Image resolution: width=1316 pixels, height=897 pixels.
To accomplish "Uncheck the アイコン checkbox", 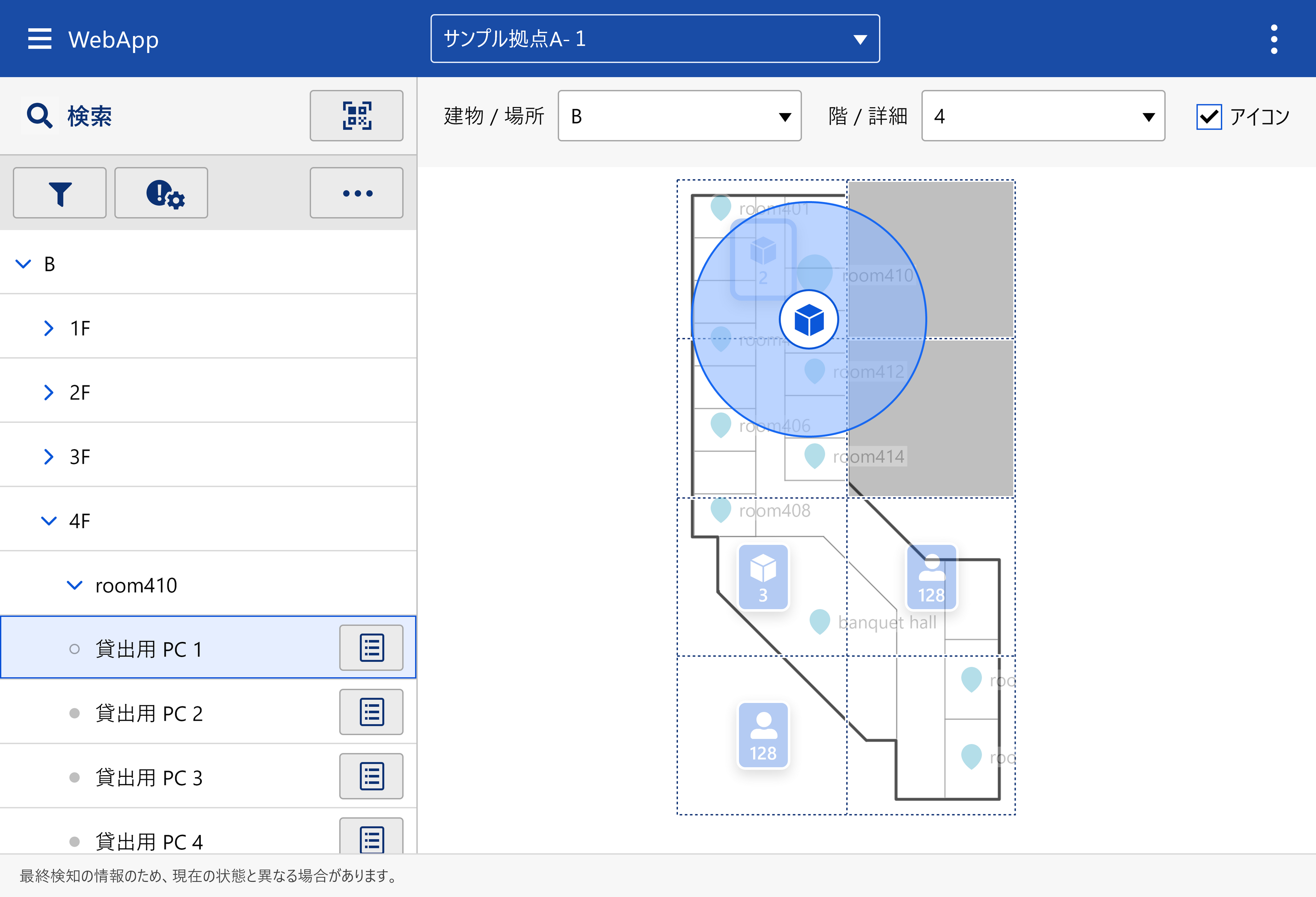I will (1209, 117).
